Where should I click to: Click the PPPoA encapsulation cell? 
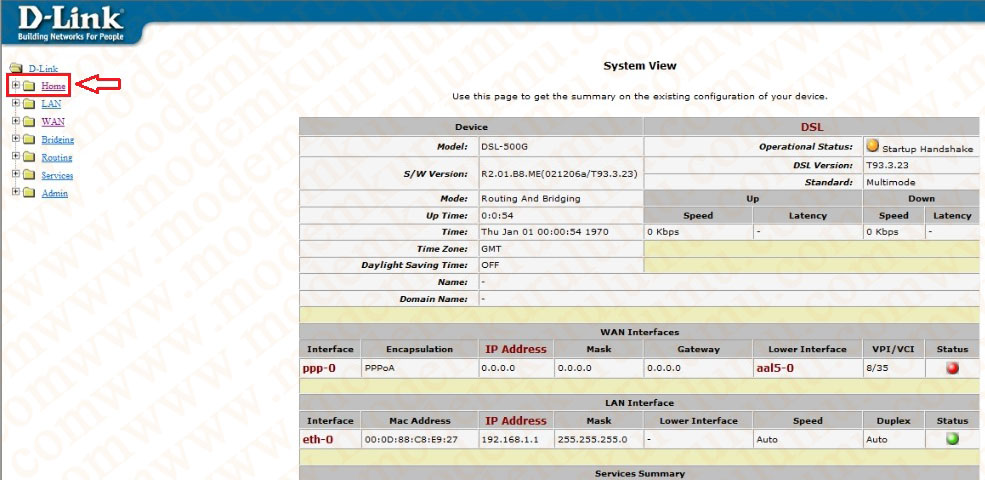tap(419, 369)
